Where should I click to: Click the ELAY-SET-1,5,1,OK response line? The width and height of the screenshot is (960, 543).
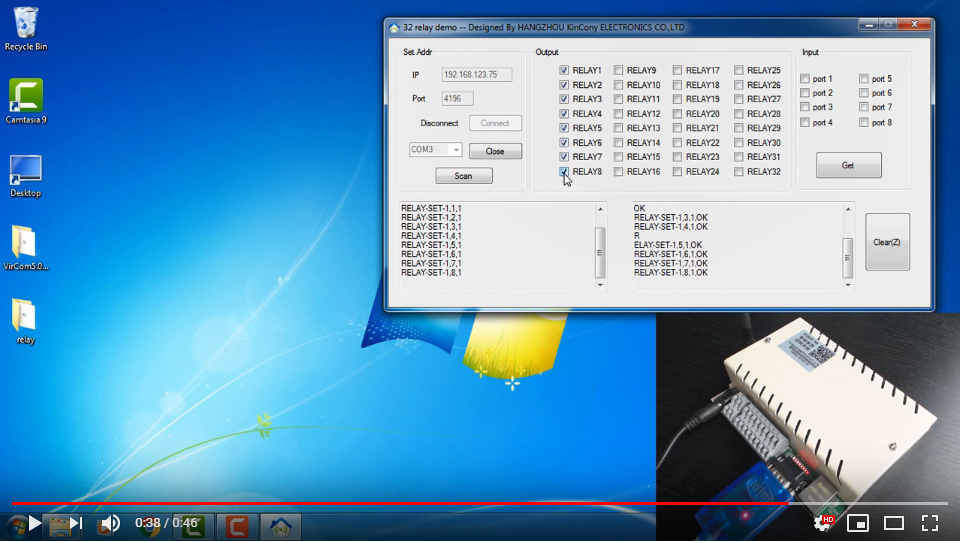point(668,245)
